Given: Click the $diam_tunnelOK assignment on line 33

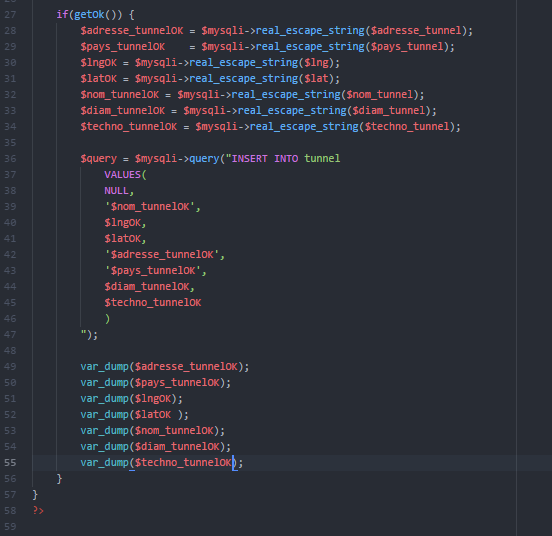Looking at the screenshot, I should [x=123, y=111].
